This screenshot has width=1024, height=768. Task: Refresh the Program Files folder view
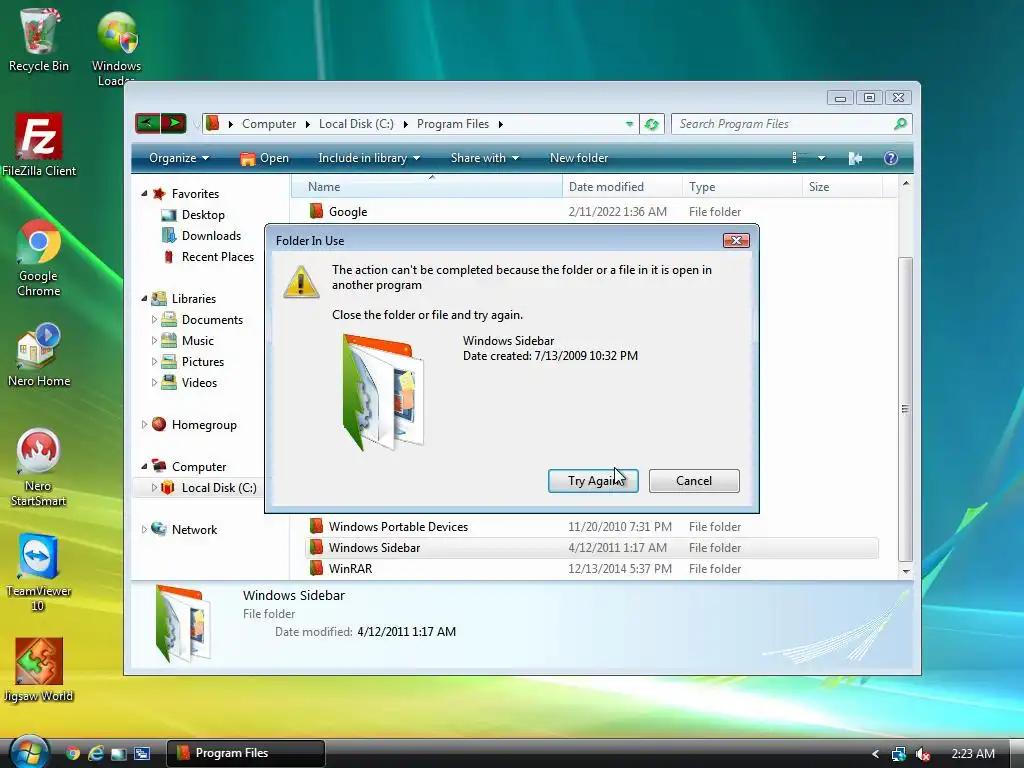pos(652,124)
